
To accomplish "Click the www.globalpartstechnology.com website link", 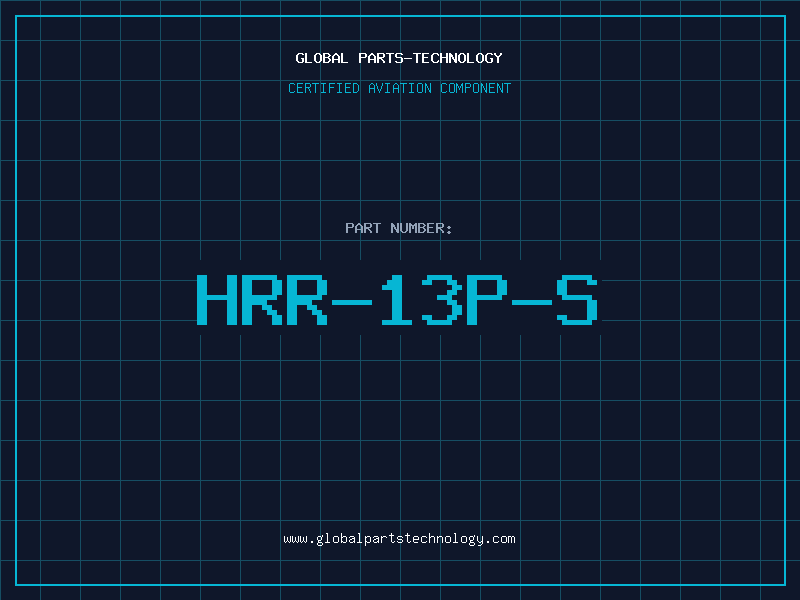I will pyautogui.click(x=399, y=539).
